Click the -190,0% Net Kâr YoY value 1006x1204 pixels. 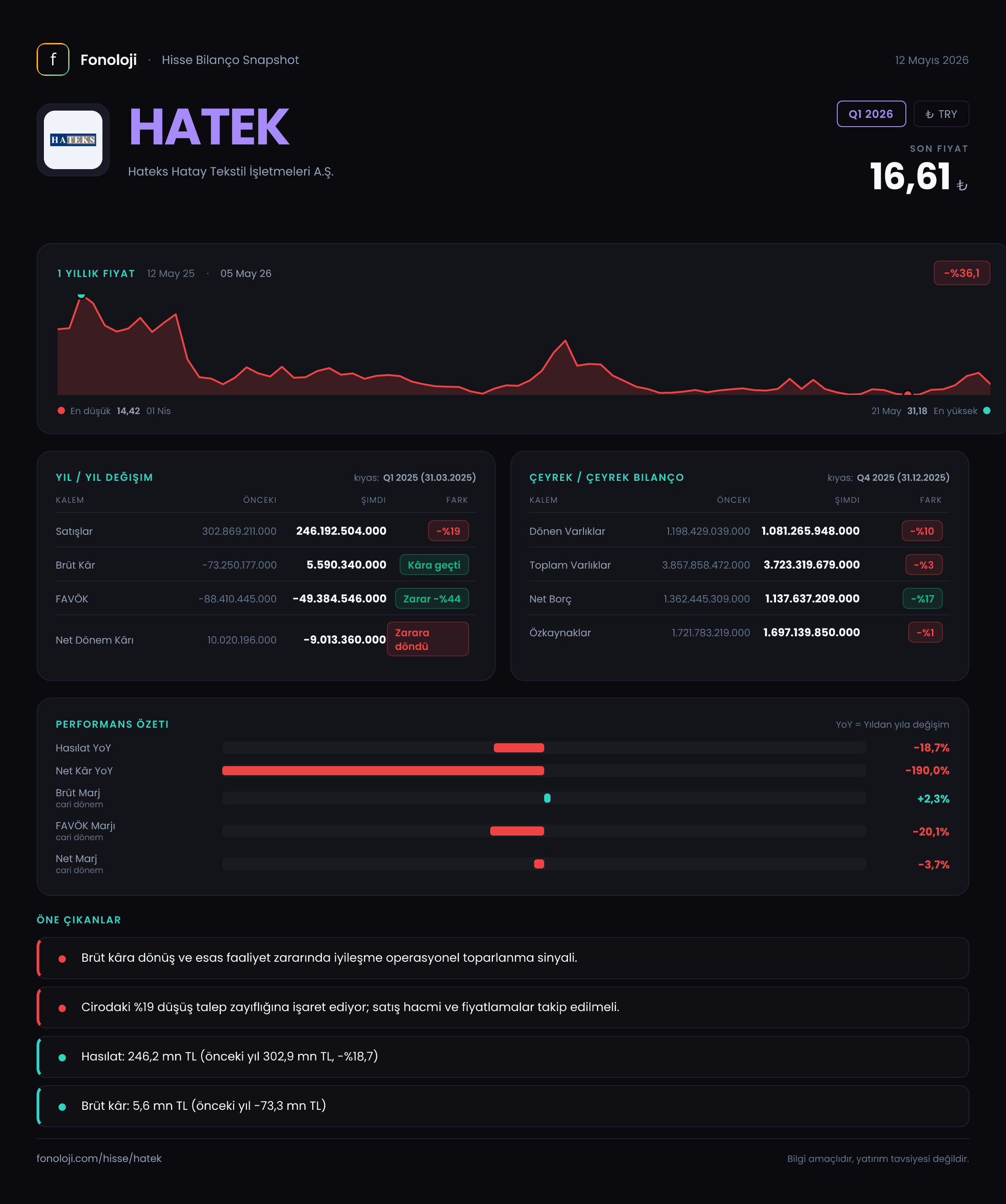(x=927, y=771)
